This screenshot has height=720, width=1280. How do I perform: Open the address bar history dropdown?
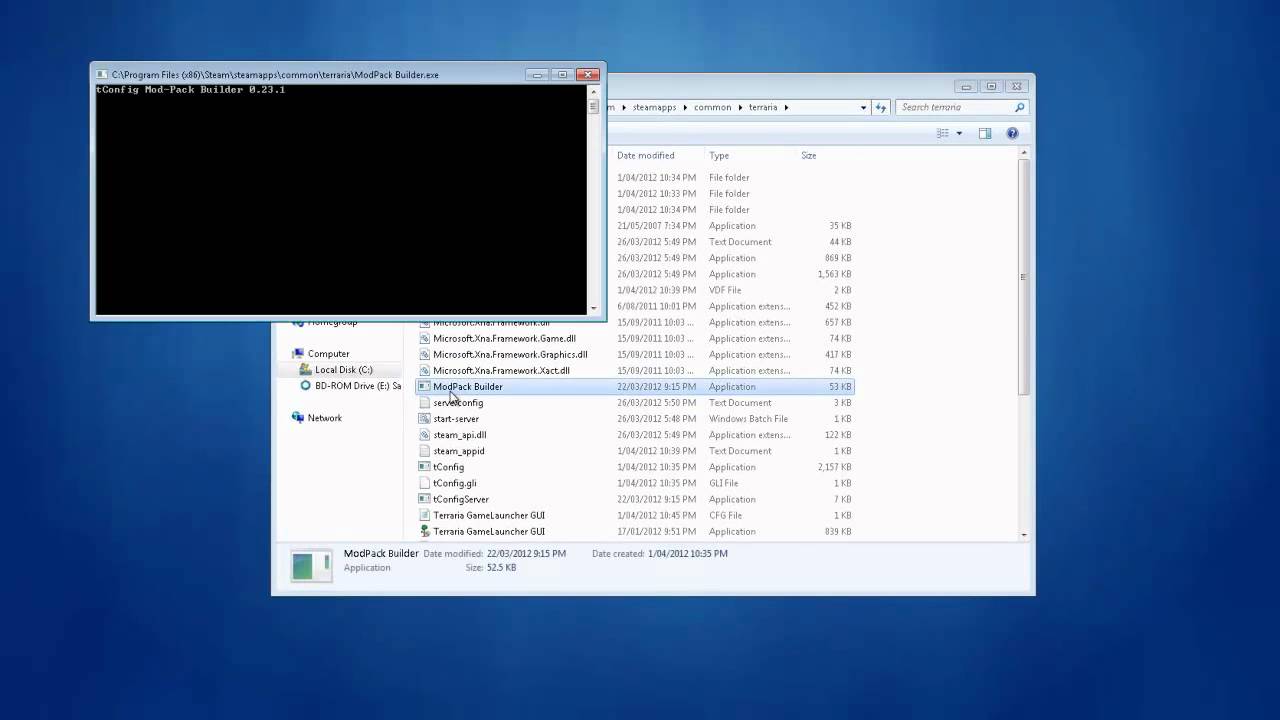863,107
